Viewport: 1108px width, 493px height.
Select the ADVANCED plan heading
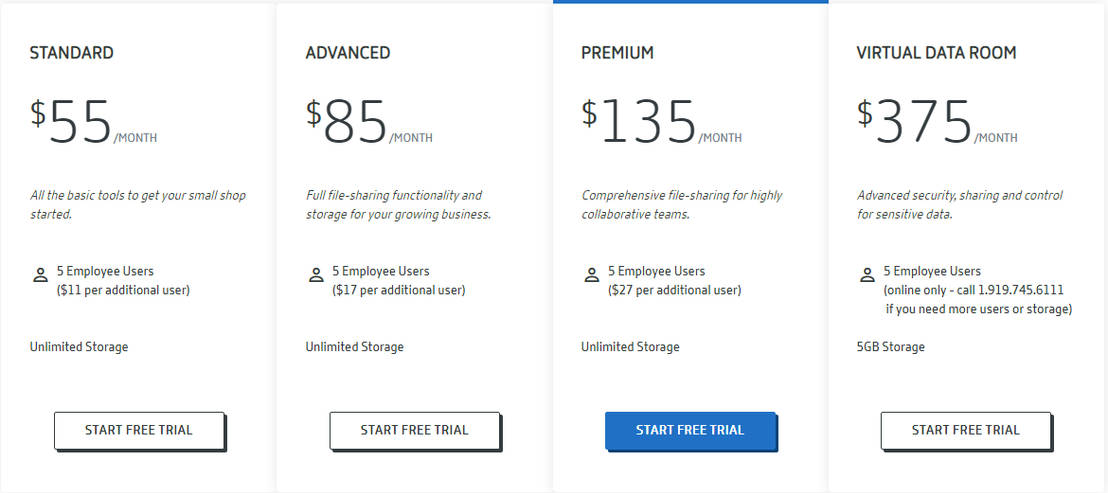tap(348, 53)
